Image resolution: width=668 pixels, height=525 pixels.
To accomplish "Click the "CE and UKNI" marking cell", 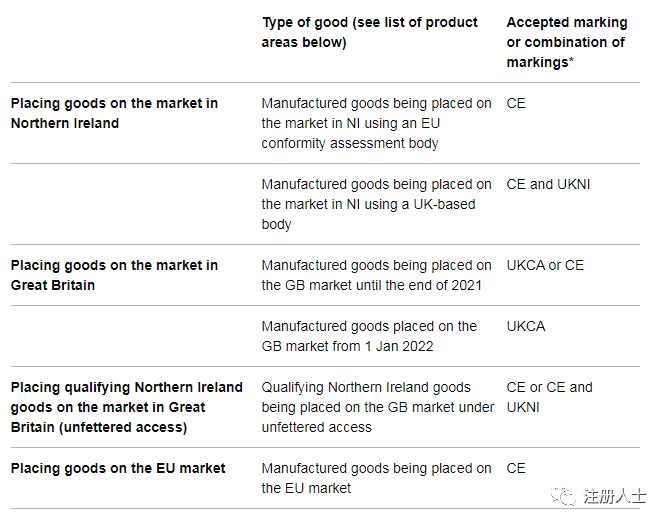I will click(x=548, y=184).
